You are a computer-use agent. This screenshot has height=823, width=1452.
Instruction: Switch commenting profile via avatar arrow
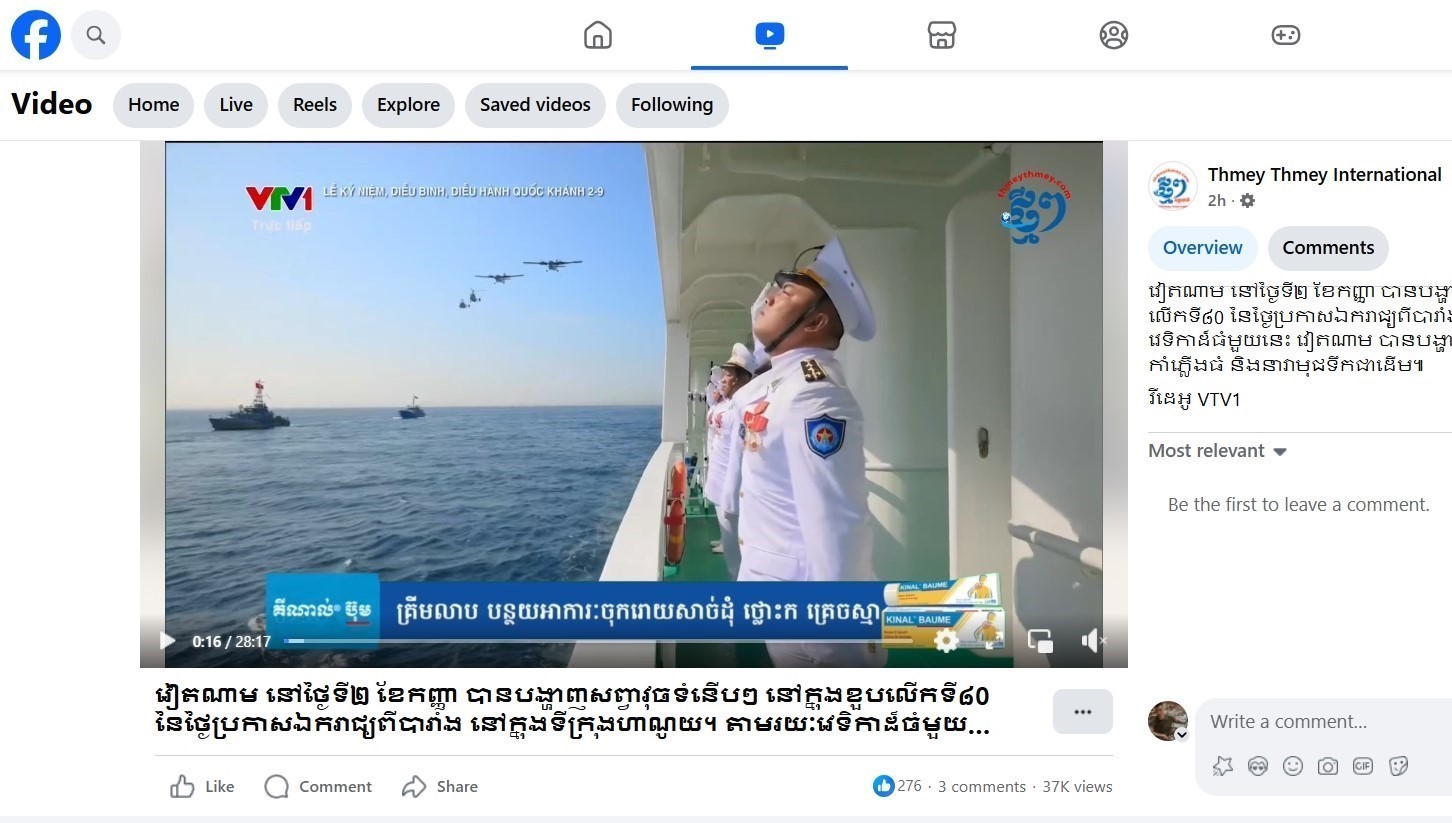pyautogui.click(x=1180, y=735)
